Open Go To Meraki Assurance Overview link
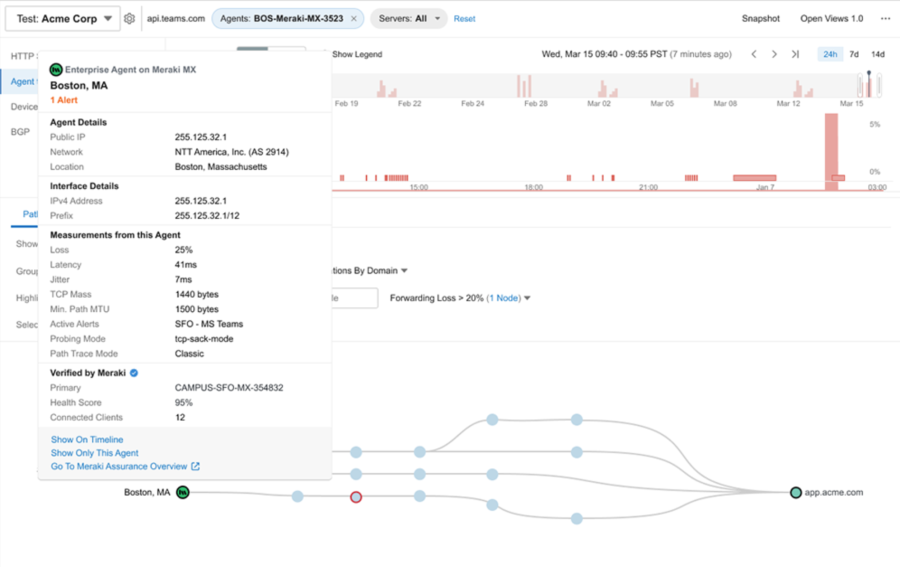 point(119,466)
